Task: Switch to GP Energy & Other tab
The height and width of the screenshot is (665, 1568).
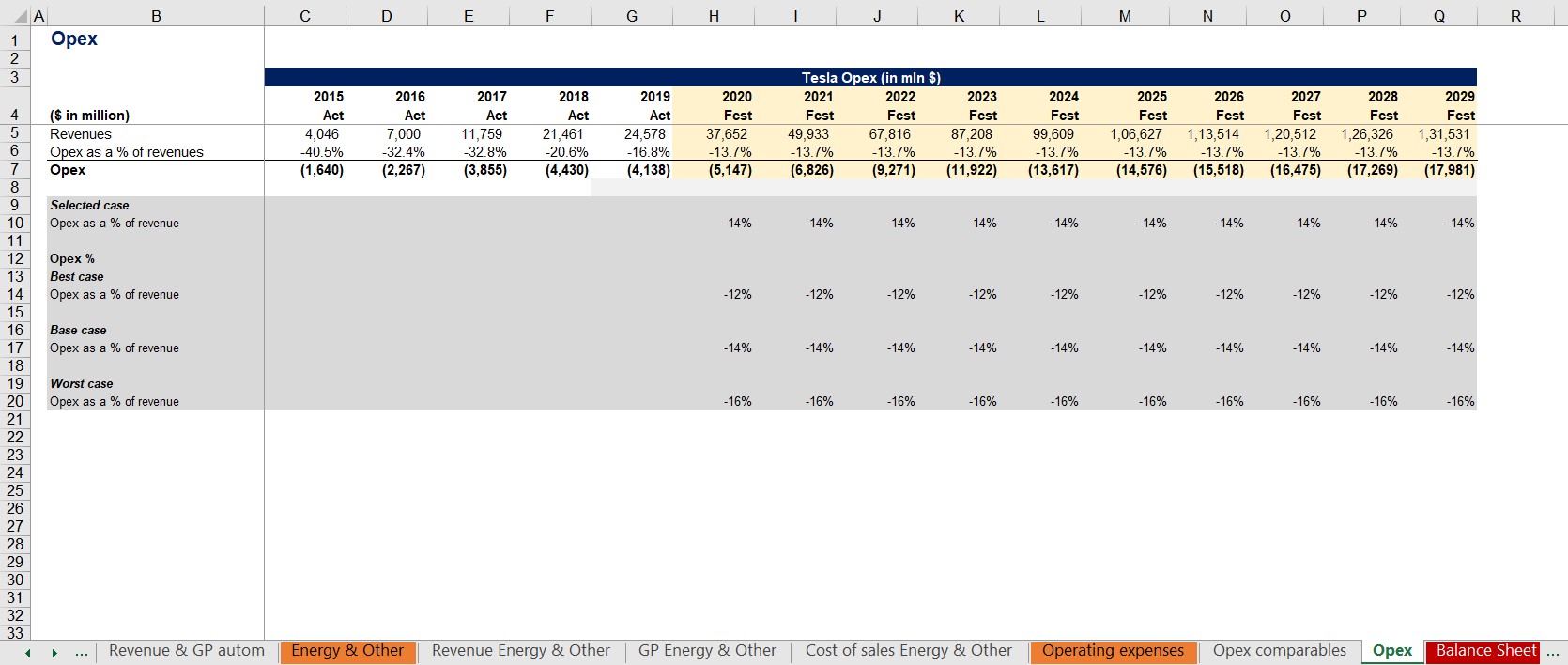Action: (707, 651)
